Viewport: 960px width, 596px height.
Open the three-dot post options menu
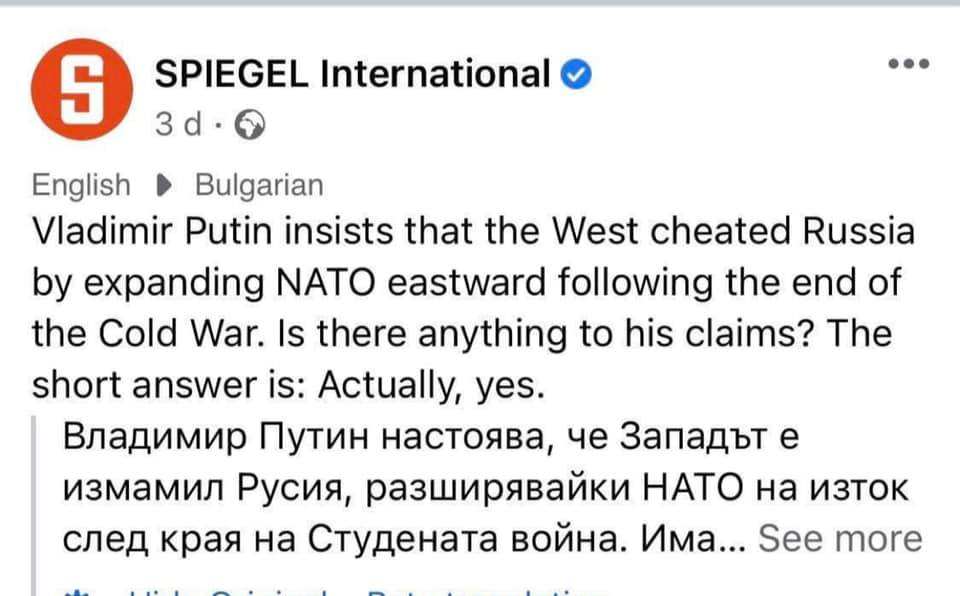909,64
